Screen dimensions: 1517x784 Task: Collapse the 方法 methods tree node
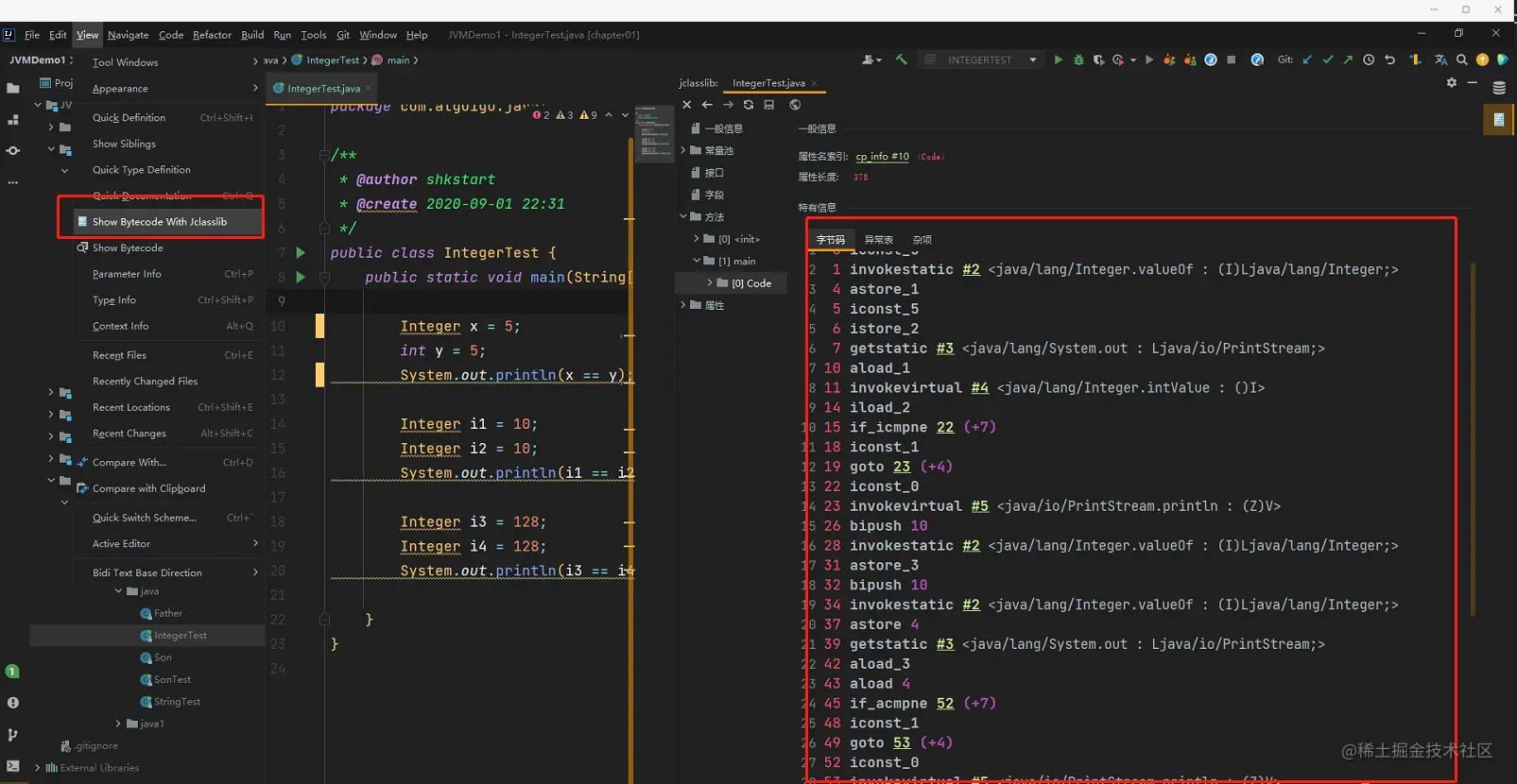coord(683,216)
